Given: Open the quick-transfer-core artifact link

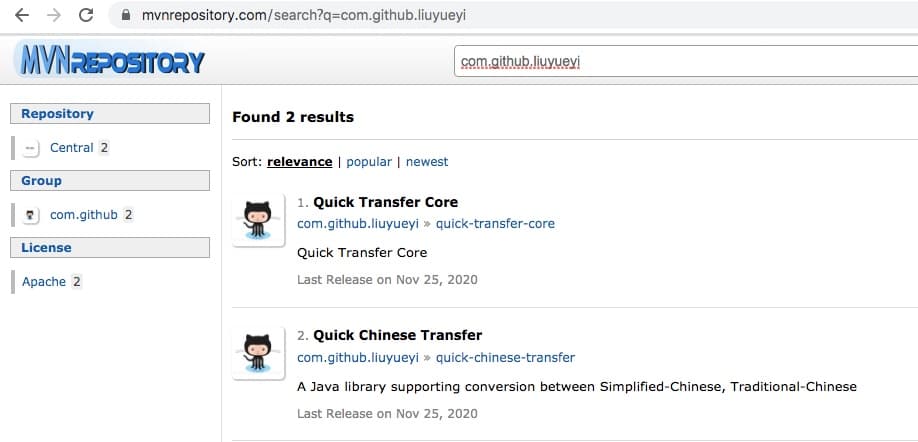Looking at the screenshot, I should click(495, 224).
